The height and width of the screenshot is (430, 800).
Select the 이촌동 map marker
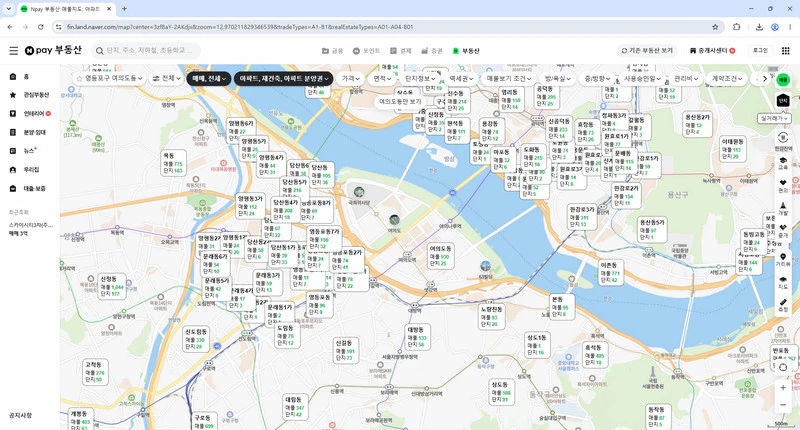click(610, 273)
